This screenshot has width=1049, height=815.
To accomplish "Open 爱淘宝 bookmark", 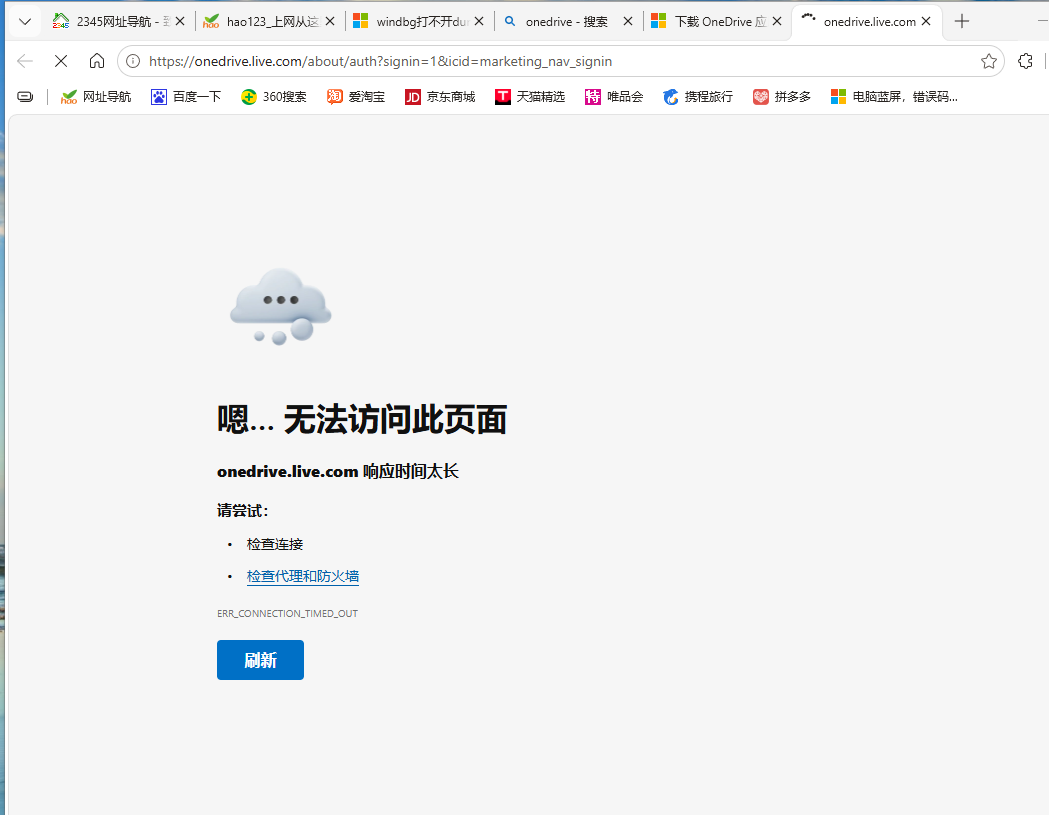I will point(356,97).
